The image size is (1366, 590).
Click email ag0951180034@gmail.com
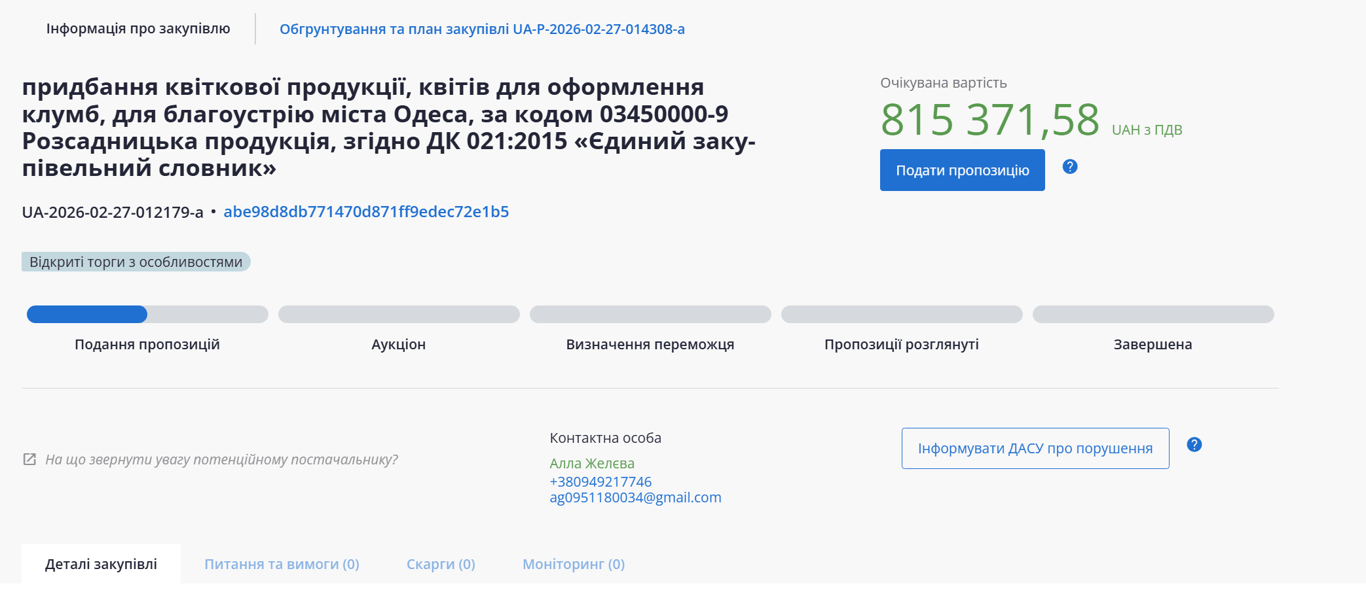pyautogui.click(x=635, y=498)
